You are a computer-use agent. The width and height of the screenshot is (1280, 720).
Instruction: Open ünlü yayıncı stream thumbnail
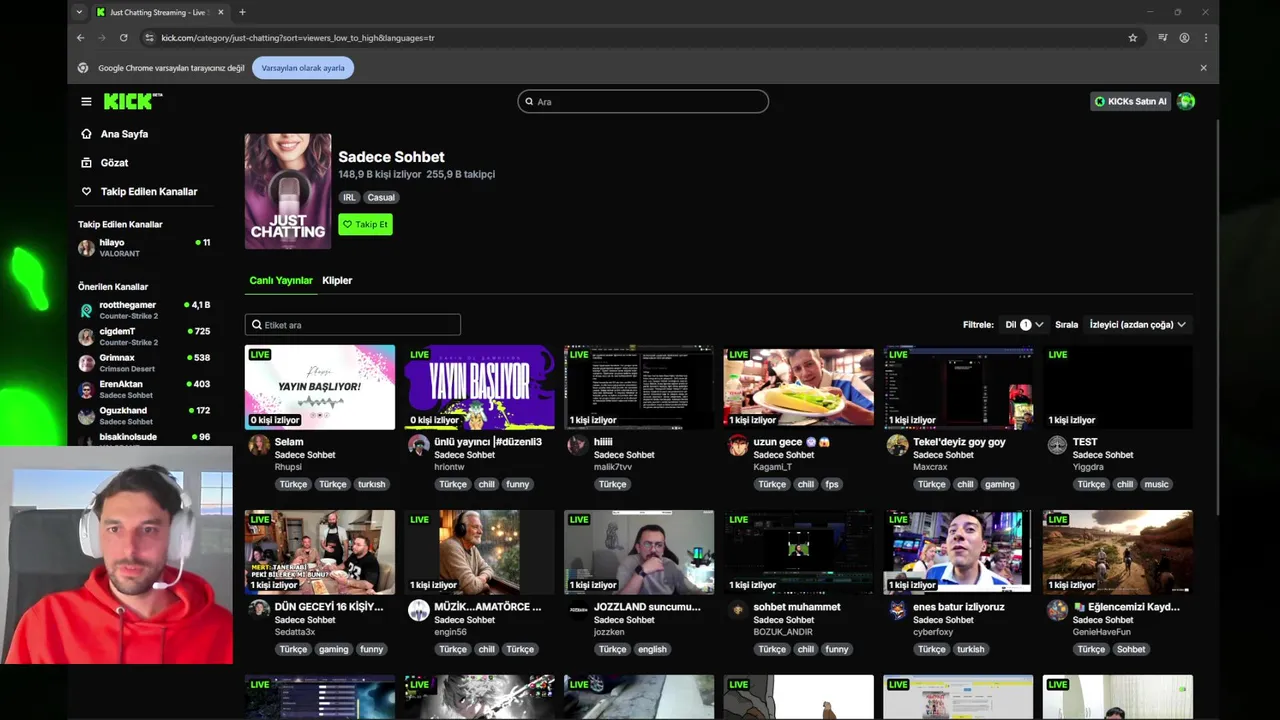(479, 387)
